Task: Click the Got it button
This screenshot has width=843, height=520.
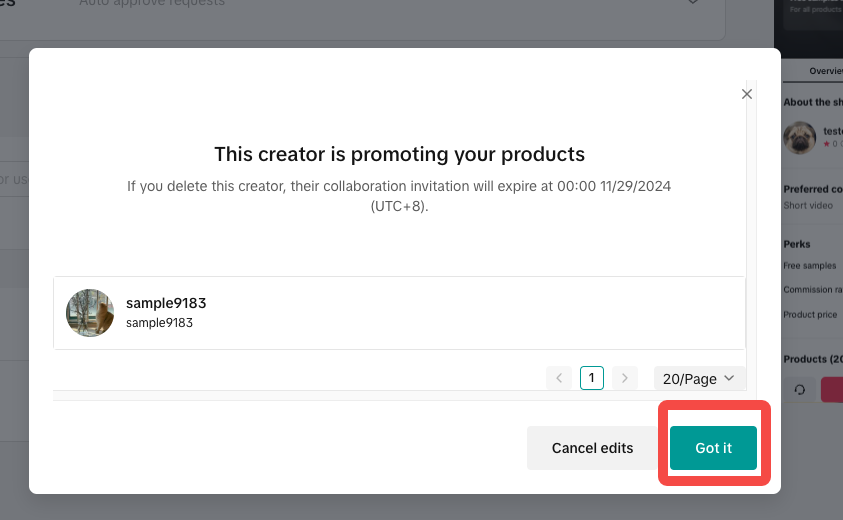Action: [713, 448]
